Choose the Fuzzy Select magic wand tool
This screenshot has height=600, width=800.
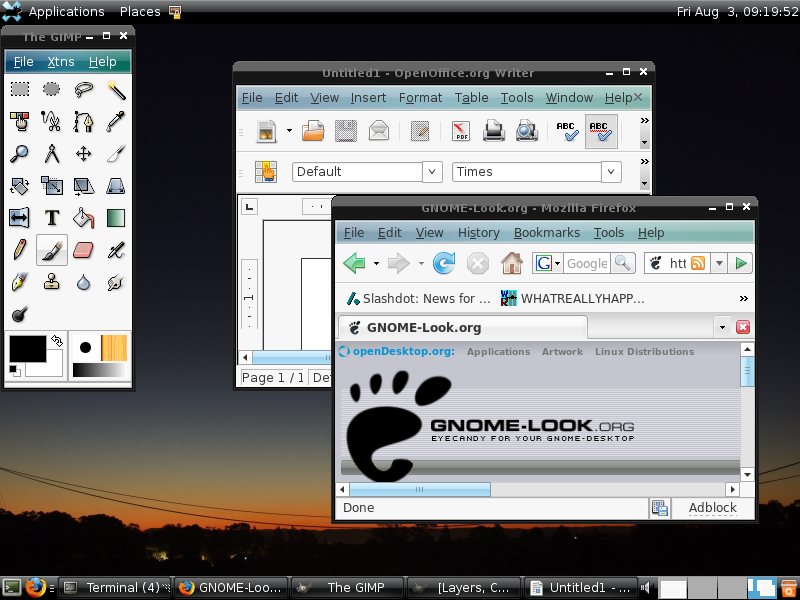pos(116,89)
